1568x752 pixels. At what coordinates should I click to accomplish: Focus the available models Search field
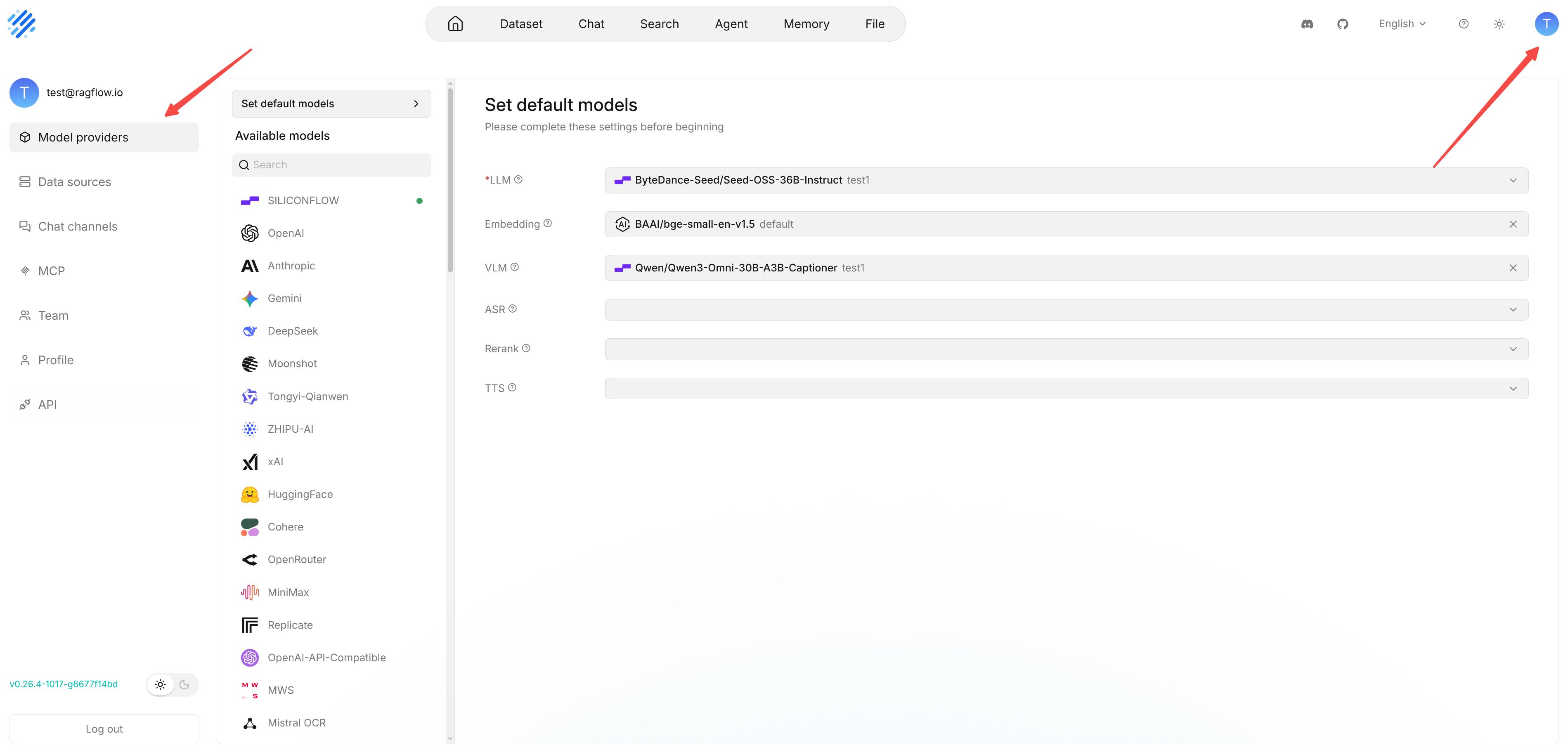tap(331, 165)
